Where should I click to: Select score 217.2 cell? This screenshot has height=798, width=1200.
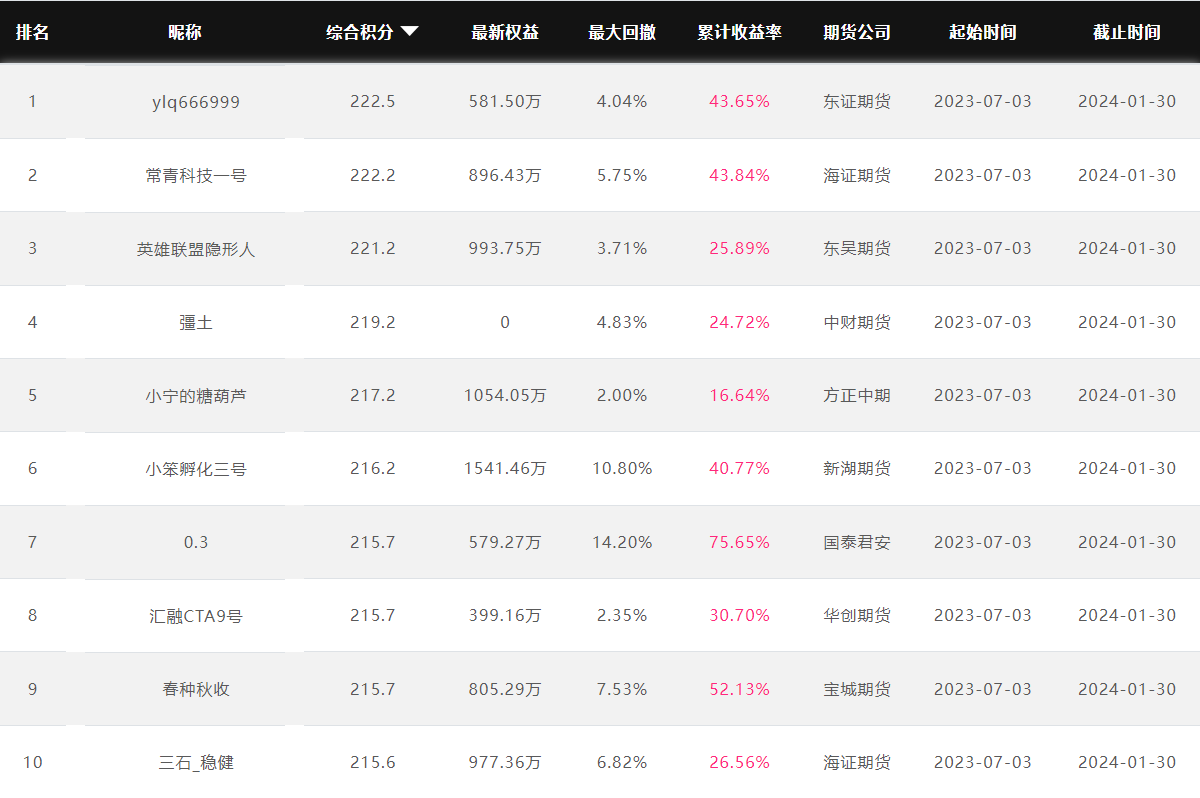tap(373, 395)
